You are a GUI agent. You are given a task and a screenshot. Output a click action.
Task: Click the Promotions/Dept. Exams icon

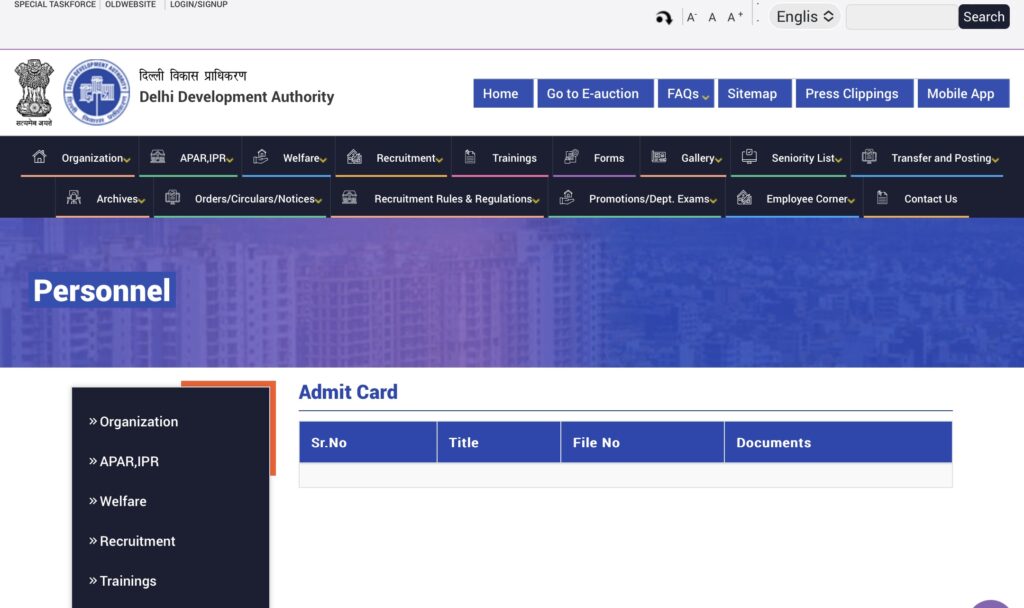click(567, 197)
